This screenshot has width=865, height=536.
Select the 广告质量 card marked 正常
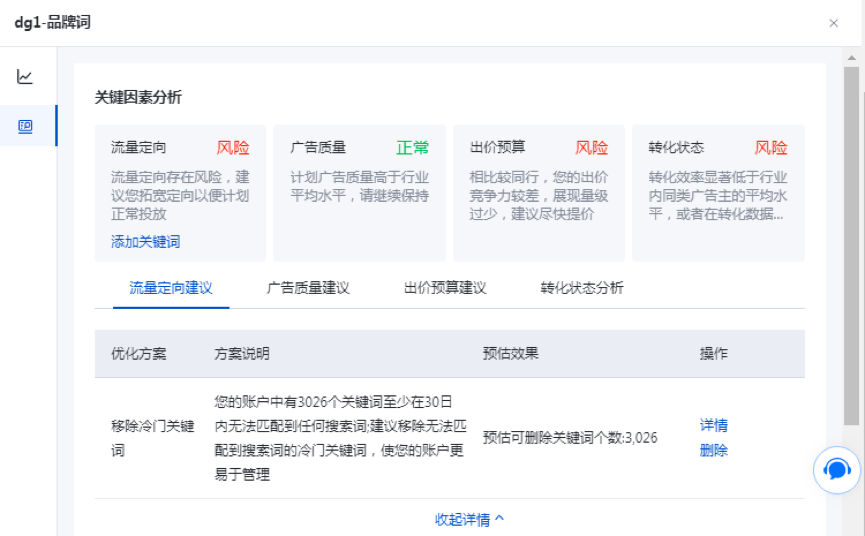(359, 192)
